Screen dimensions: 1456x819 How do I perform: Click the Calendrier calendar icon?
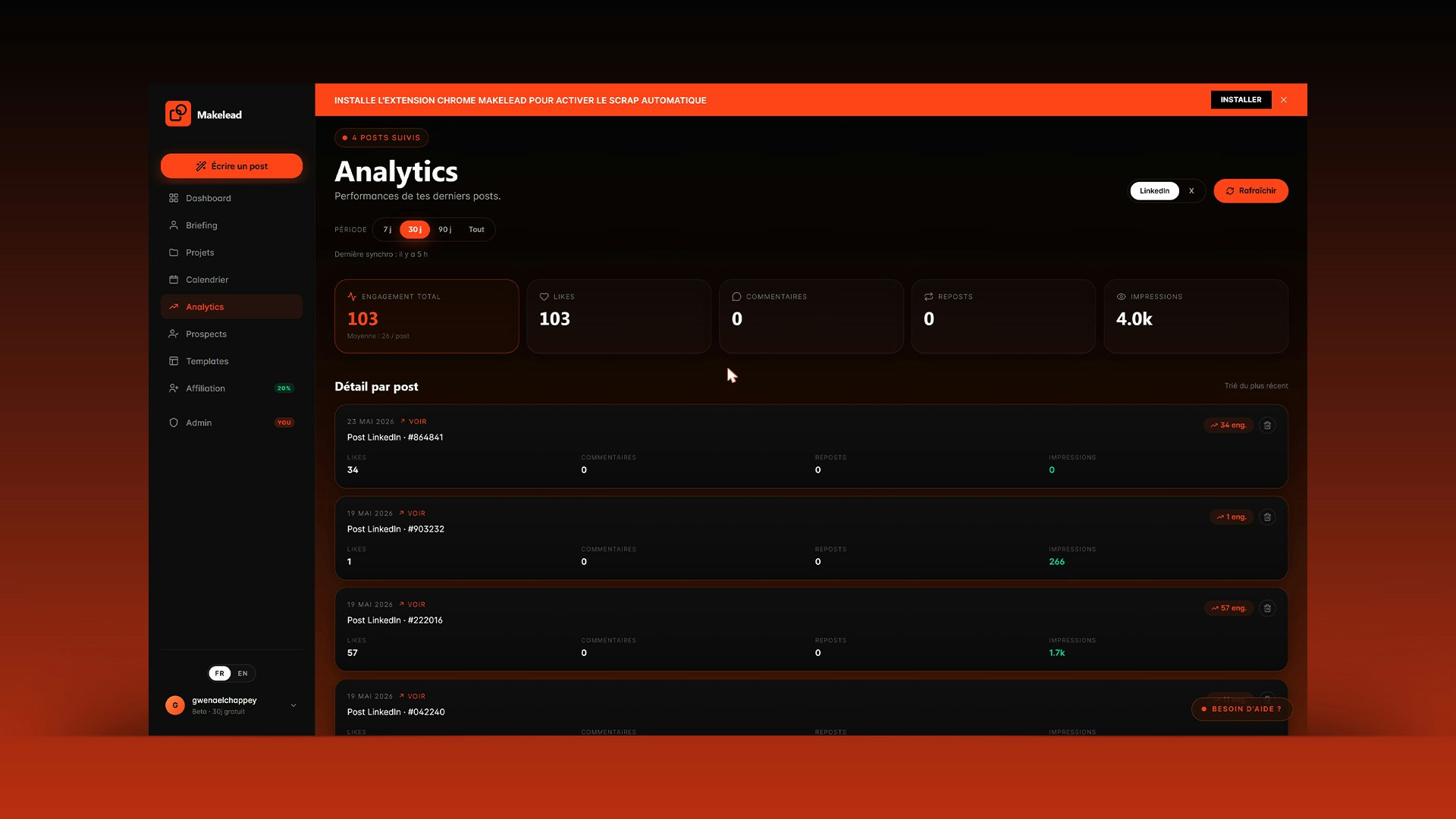tap(174, 280)
